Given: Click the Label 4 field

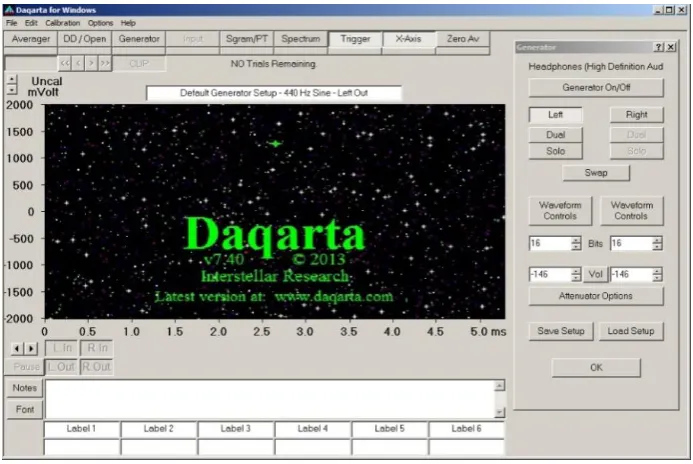Looking at the screenshot, I should tap(312, 429).
